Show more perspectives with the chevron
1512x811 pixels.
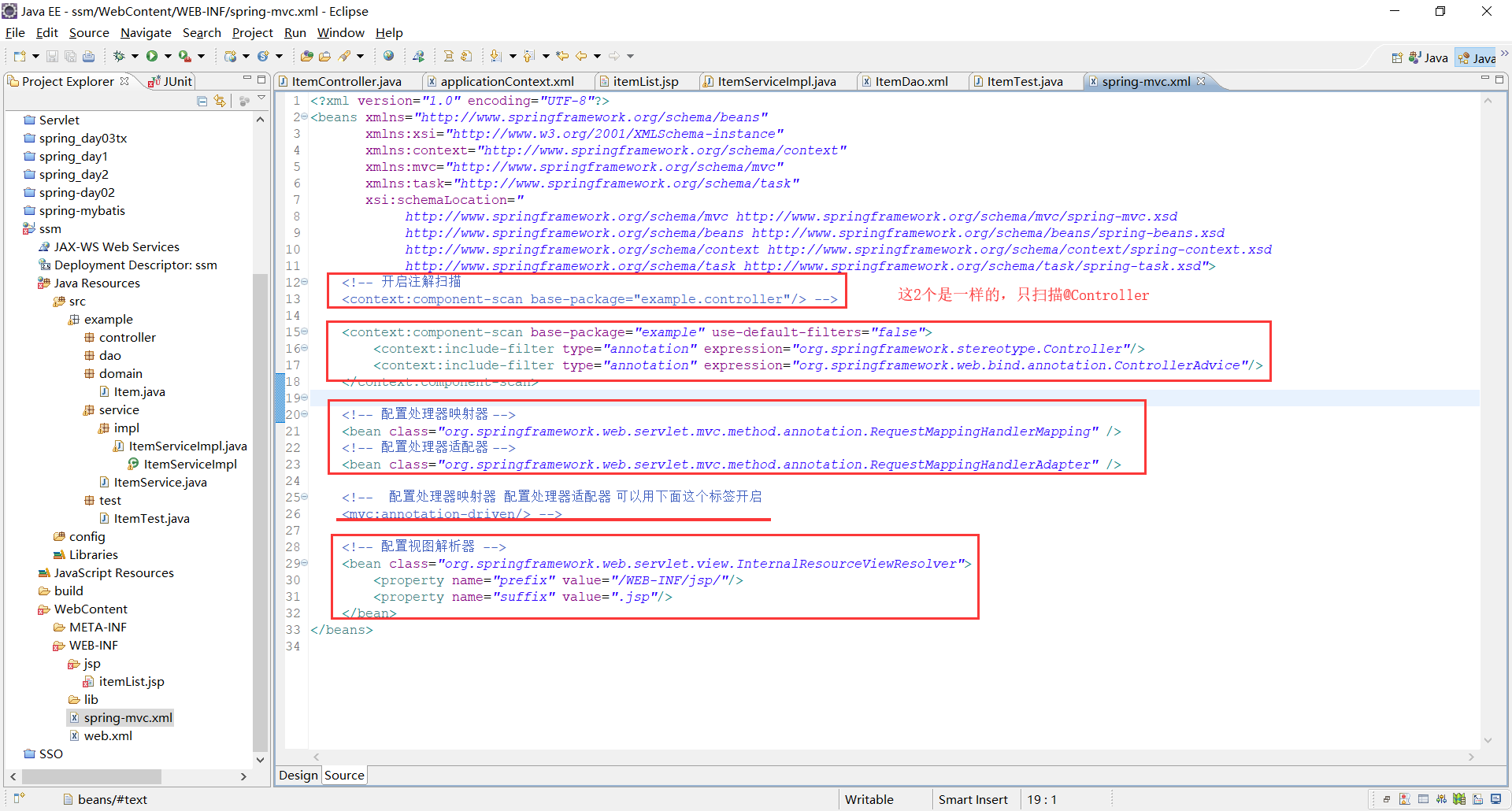click(x=1504, y=54)
